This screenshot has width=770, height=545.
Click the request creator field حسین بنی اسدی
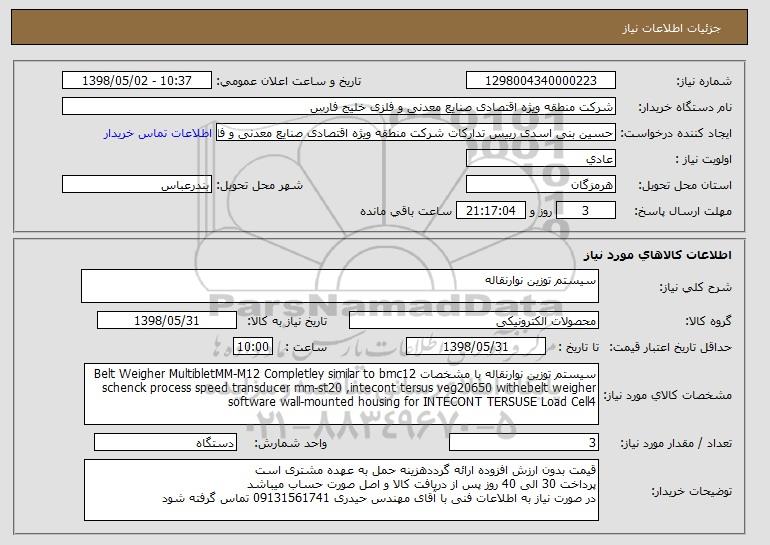(416, 133)
